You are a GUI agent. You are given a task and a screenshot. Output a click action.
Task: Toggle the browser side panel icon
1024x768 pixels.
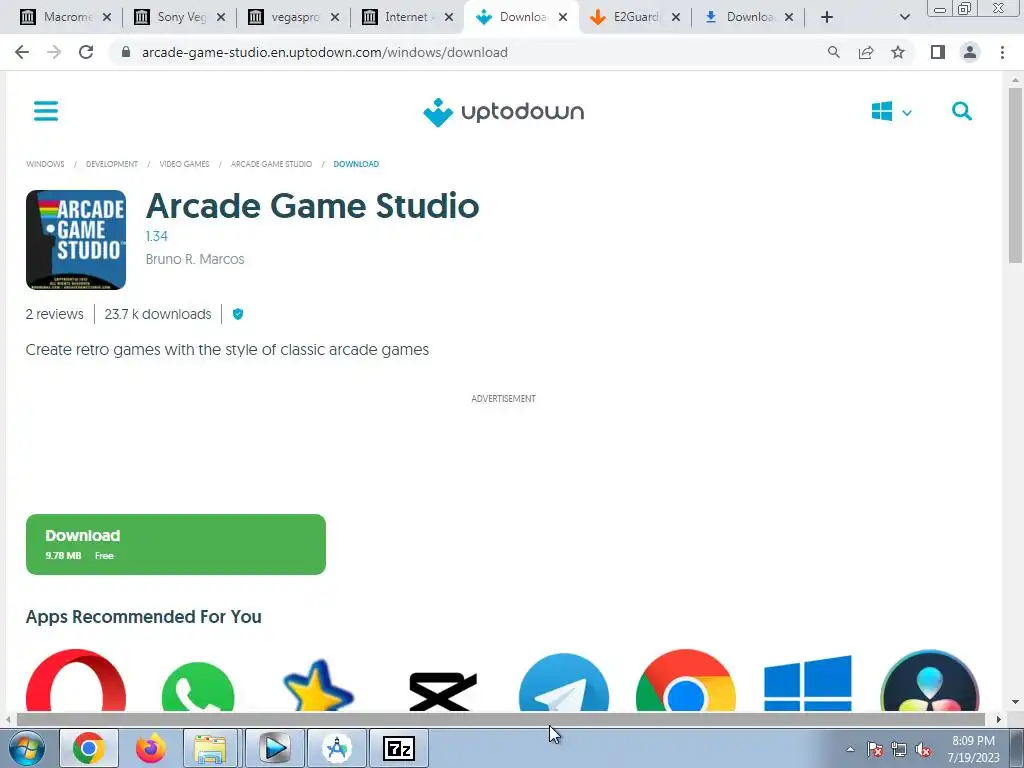click(938, 52)
